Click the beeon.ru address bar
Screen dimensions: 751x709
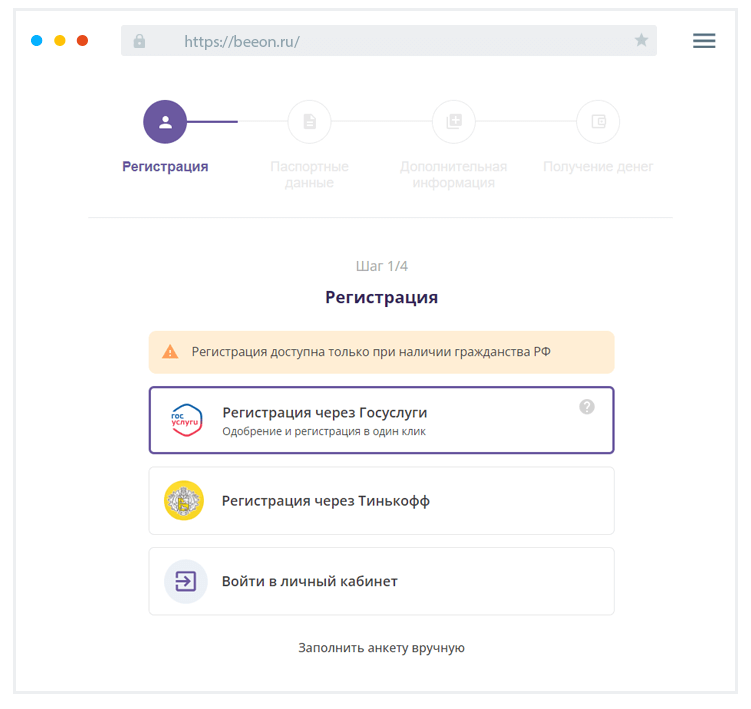pyautogui.click(x=388, y=41)
